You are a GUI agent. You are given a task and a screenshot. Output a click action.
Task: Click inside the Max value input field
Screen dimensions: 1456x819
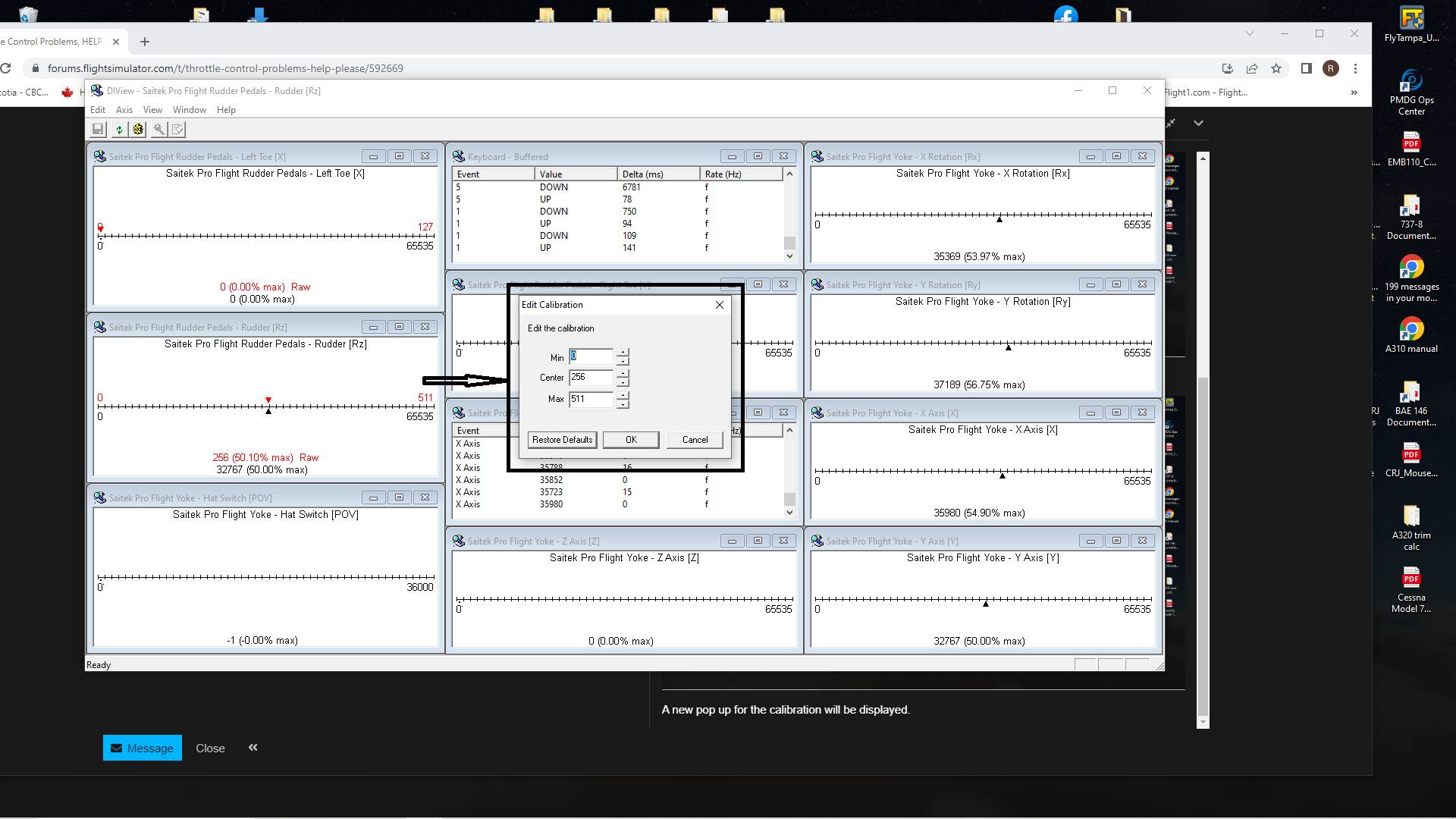[x=591, y=399]
